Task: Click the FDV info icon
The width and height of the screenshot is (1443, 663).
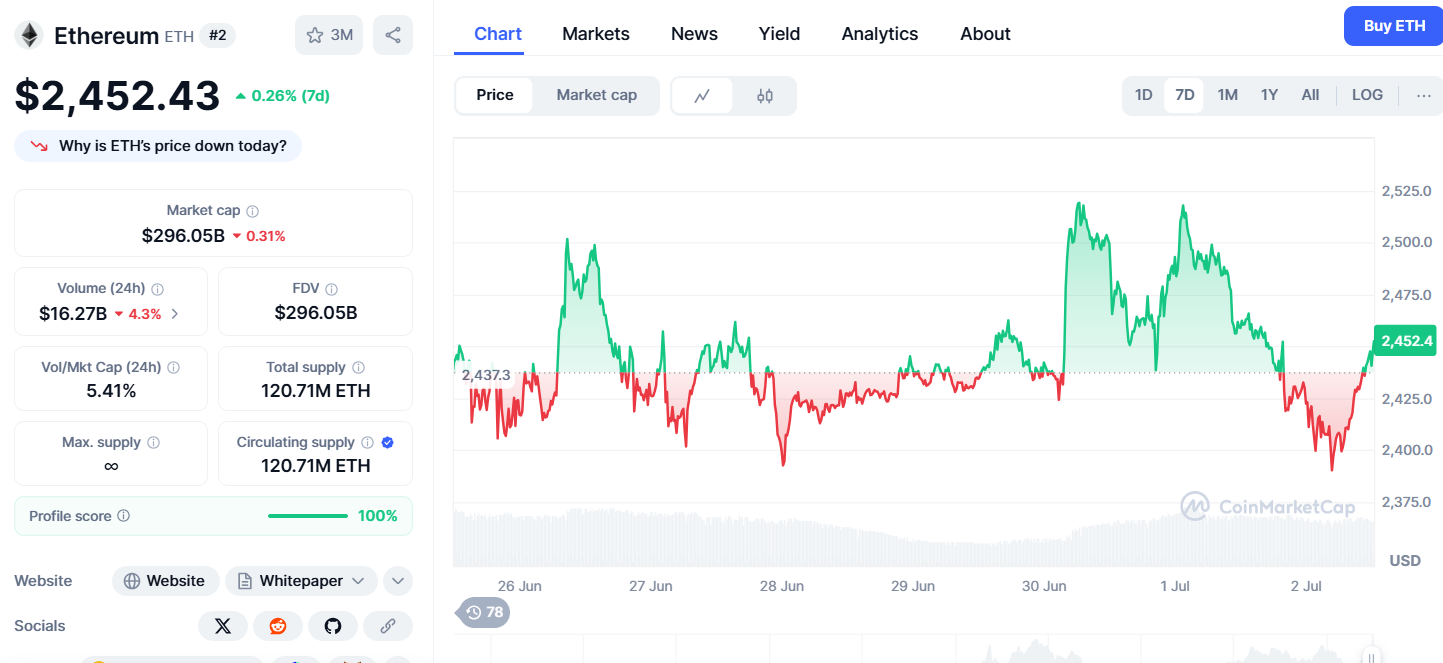Action: [332, 289]
